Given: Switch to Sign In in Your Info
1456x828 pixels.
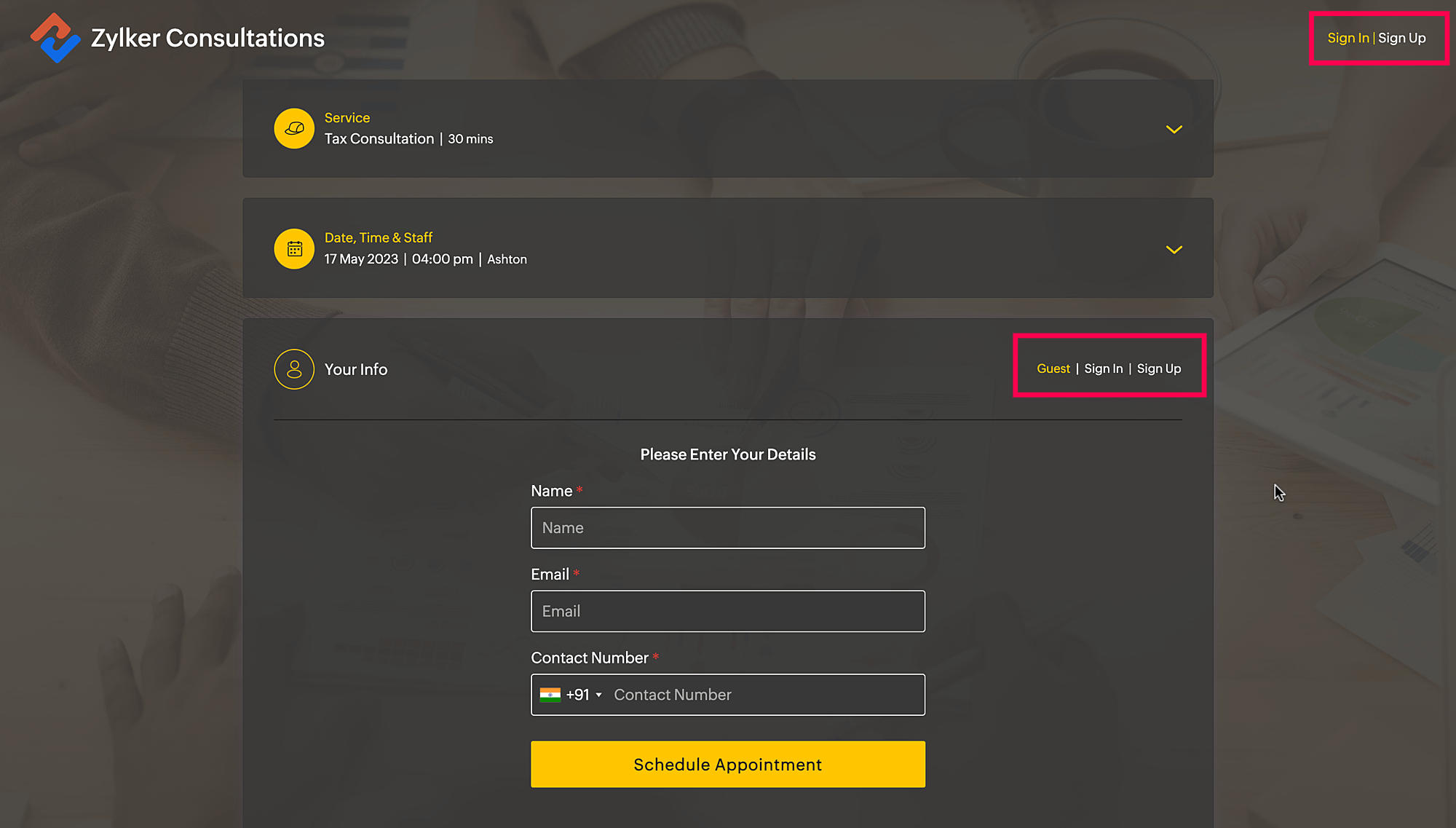Looking at the screenshot, I should point(1103,368).
